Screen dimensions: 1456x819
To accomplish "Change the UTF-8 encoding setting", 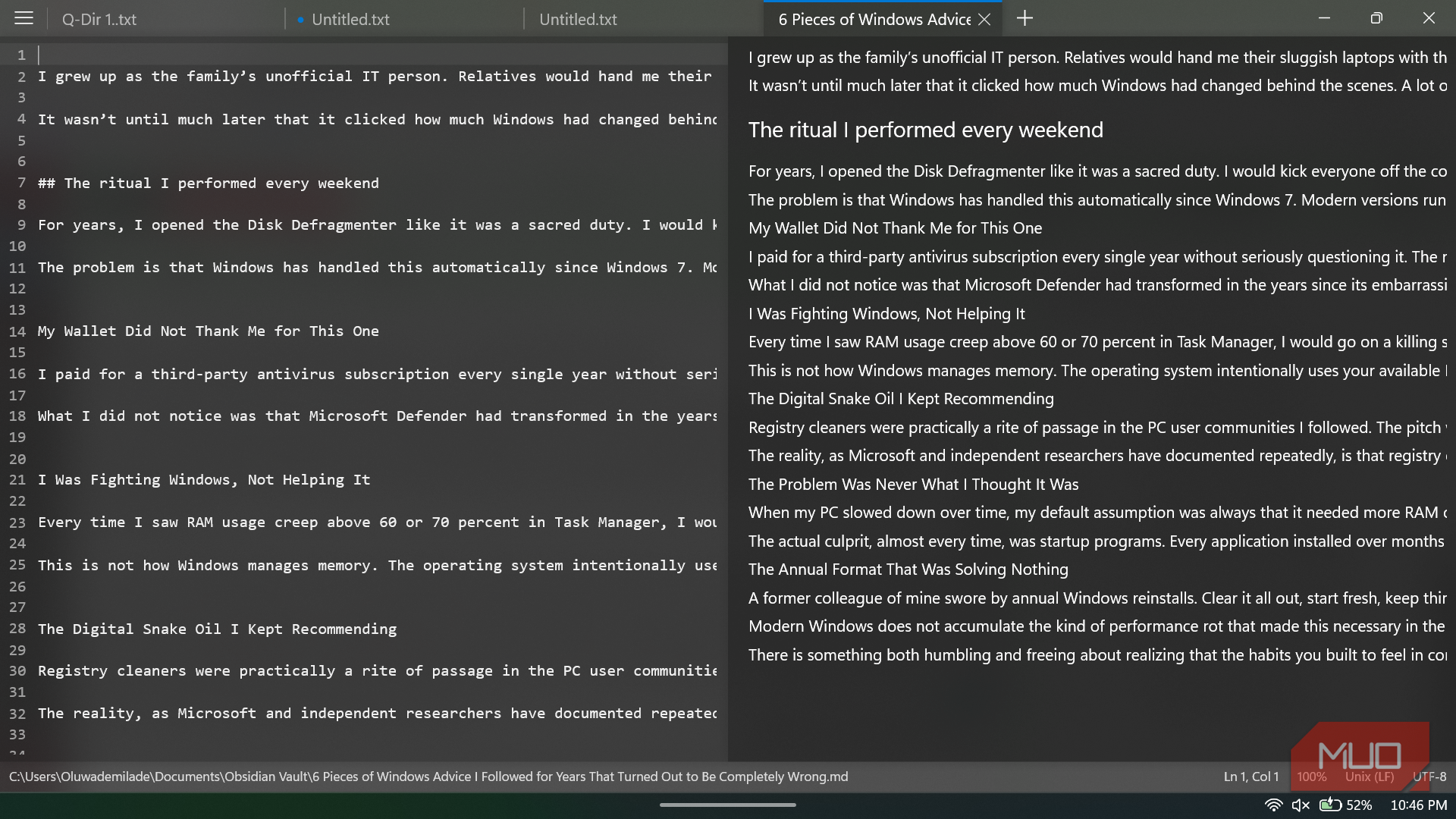I will [1429, 777].
